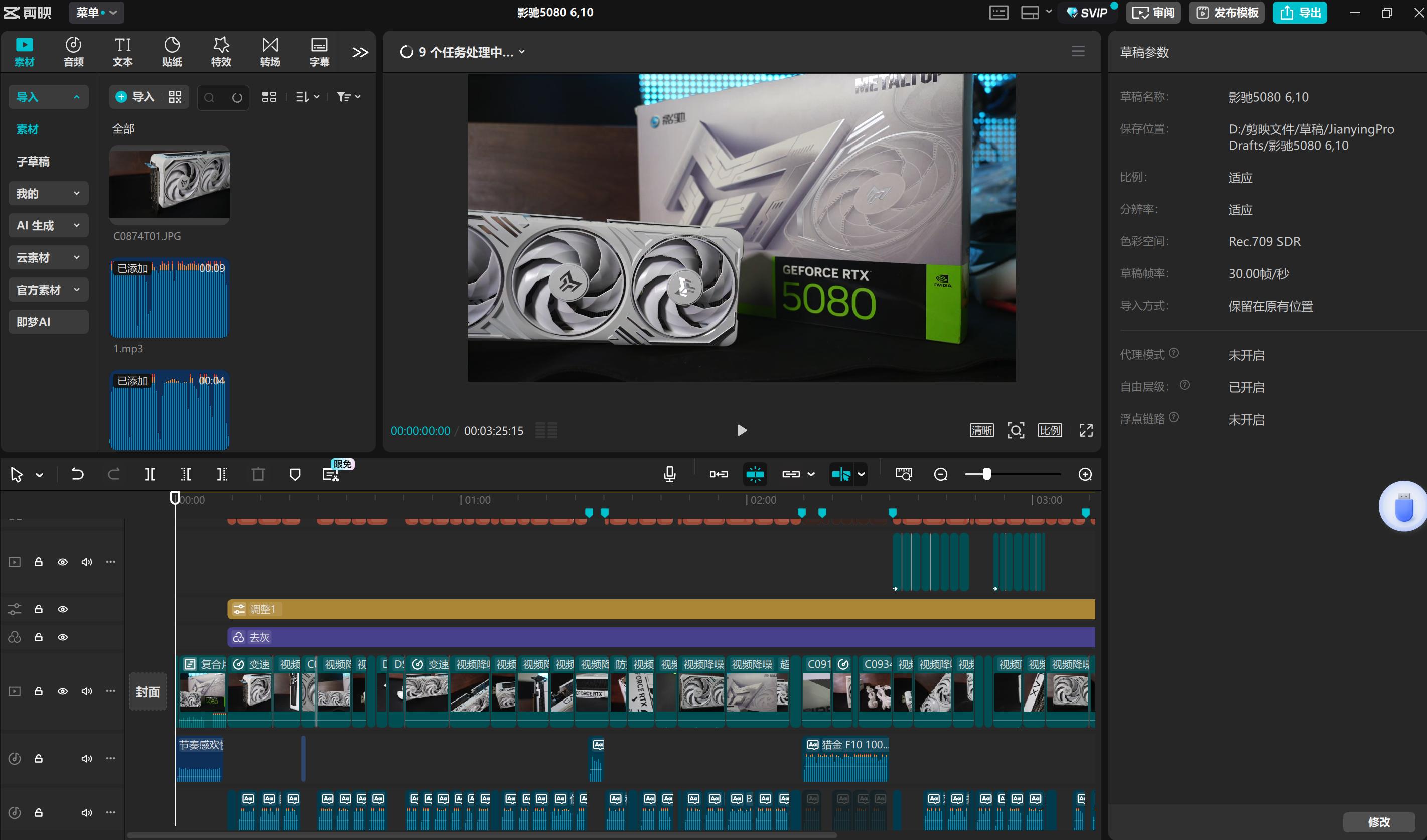Viewport: 1427px width, 840px height.
Task: Mute the 节奏感 audio track
Action: pos(86,758)
